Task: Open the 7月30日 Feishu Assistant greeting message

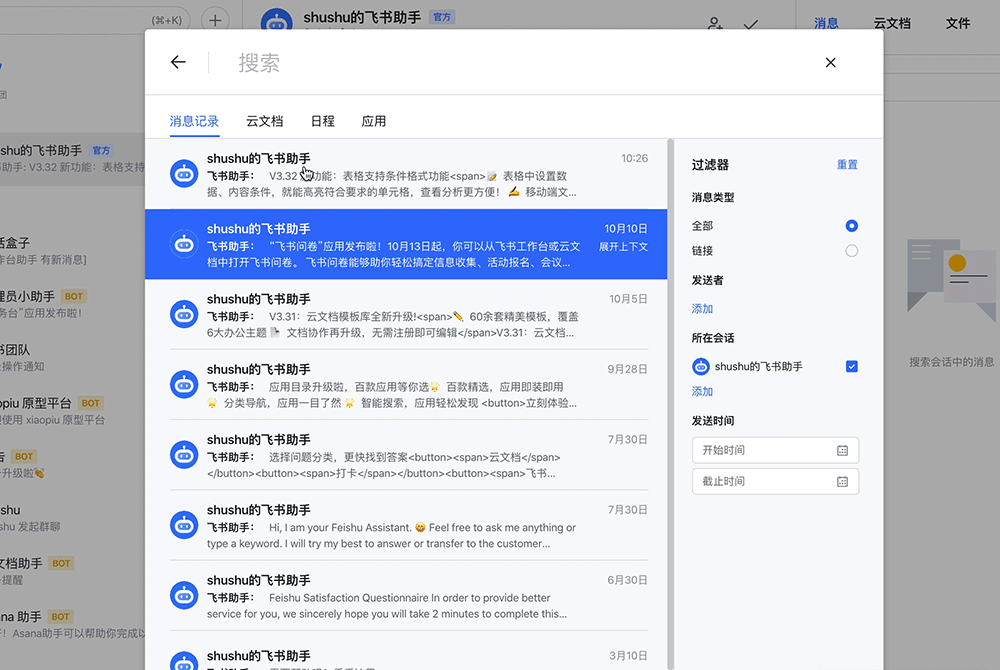Action: point(406,525)
